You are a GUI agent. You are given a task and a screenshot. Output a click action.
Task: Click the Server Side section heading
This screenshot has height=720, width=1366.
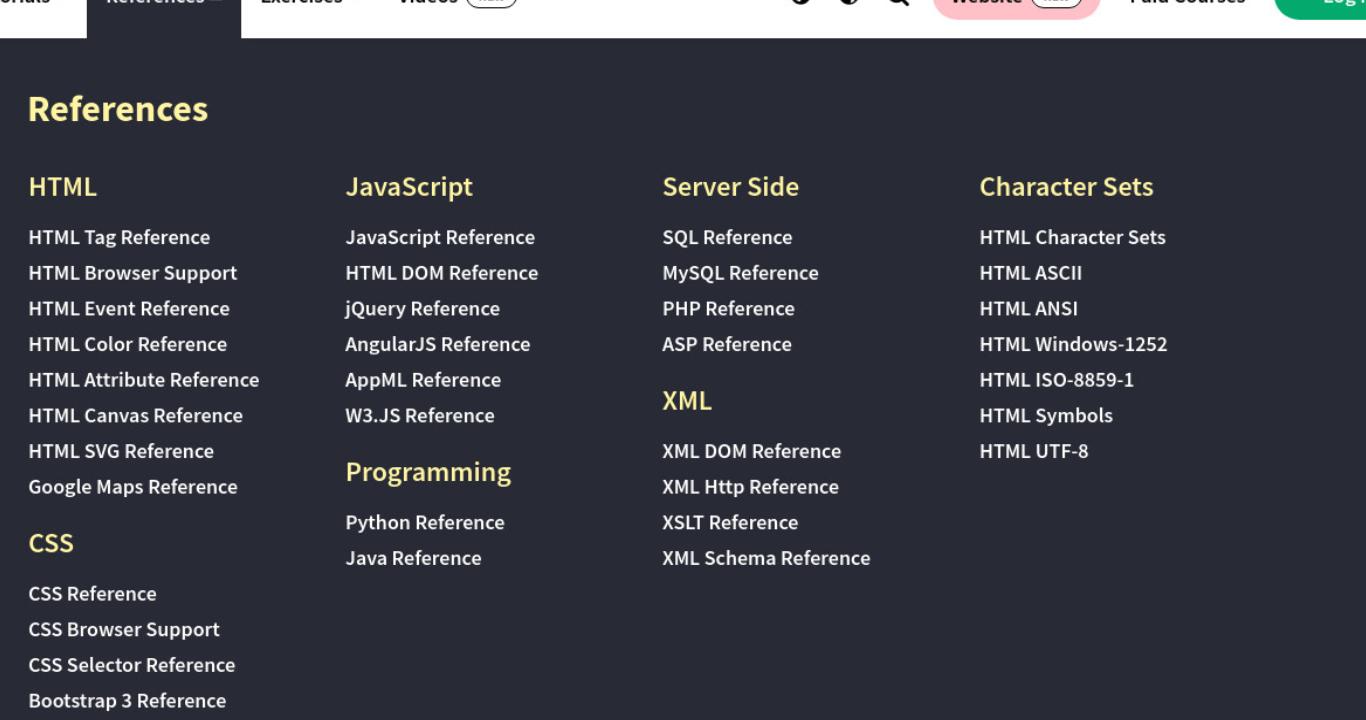coord(731,187)
